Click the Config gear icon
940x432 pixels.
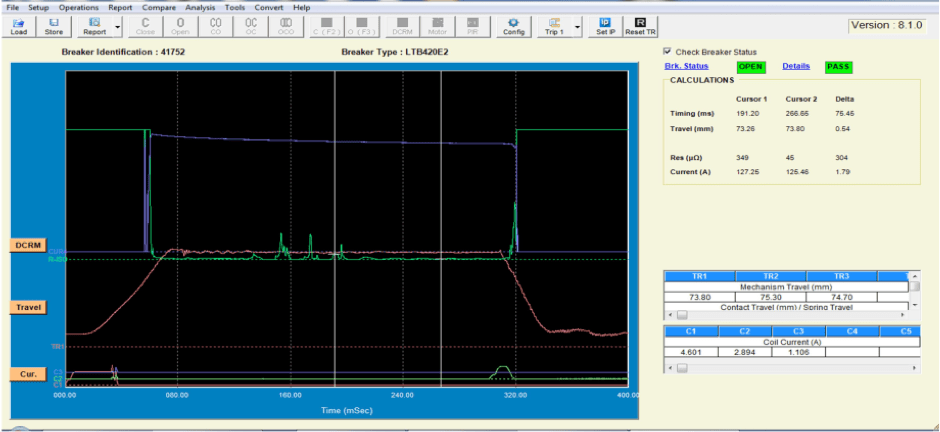coord(513,25)
